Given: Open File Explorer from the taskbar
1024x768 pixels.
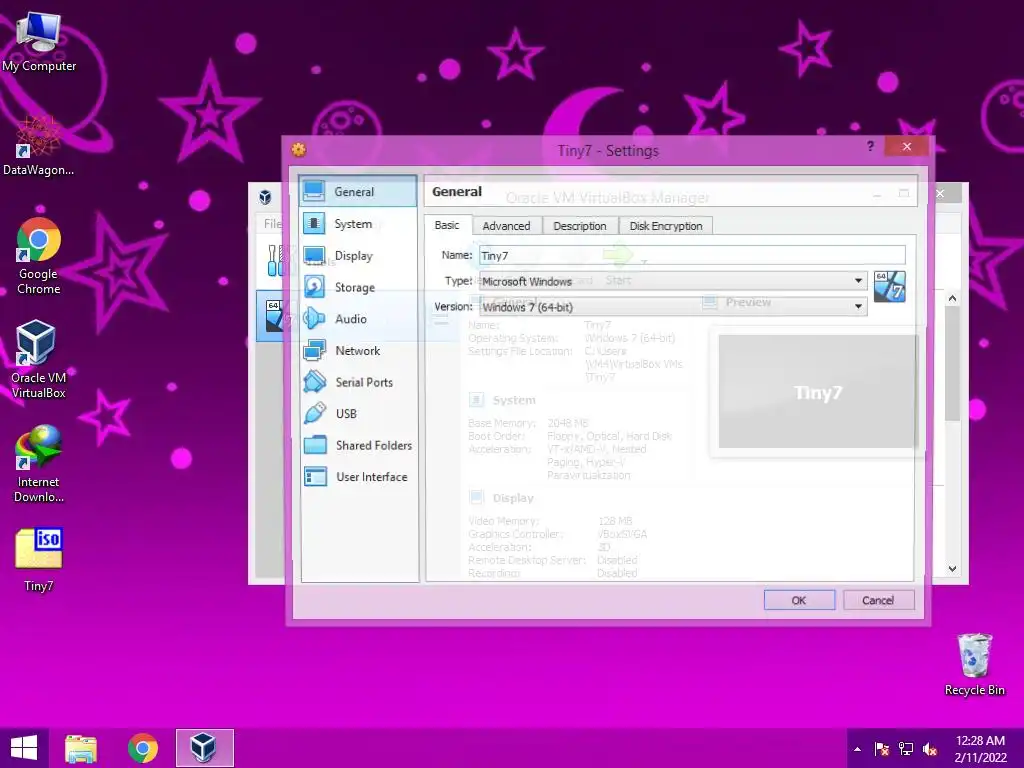Looking at the screenshot, I should point(81,748).
